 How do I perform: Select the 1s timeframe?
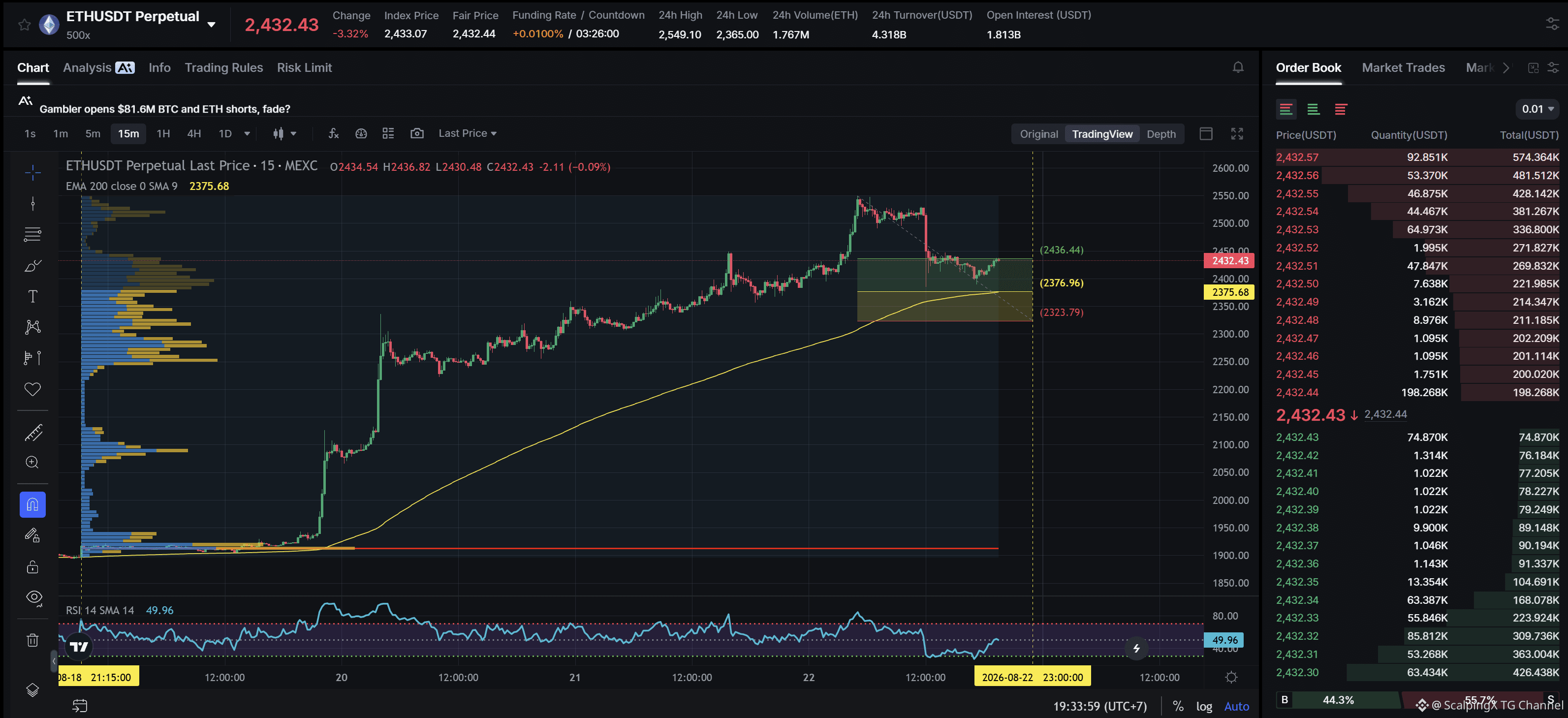pos(30,134)
